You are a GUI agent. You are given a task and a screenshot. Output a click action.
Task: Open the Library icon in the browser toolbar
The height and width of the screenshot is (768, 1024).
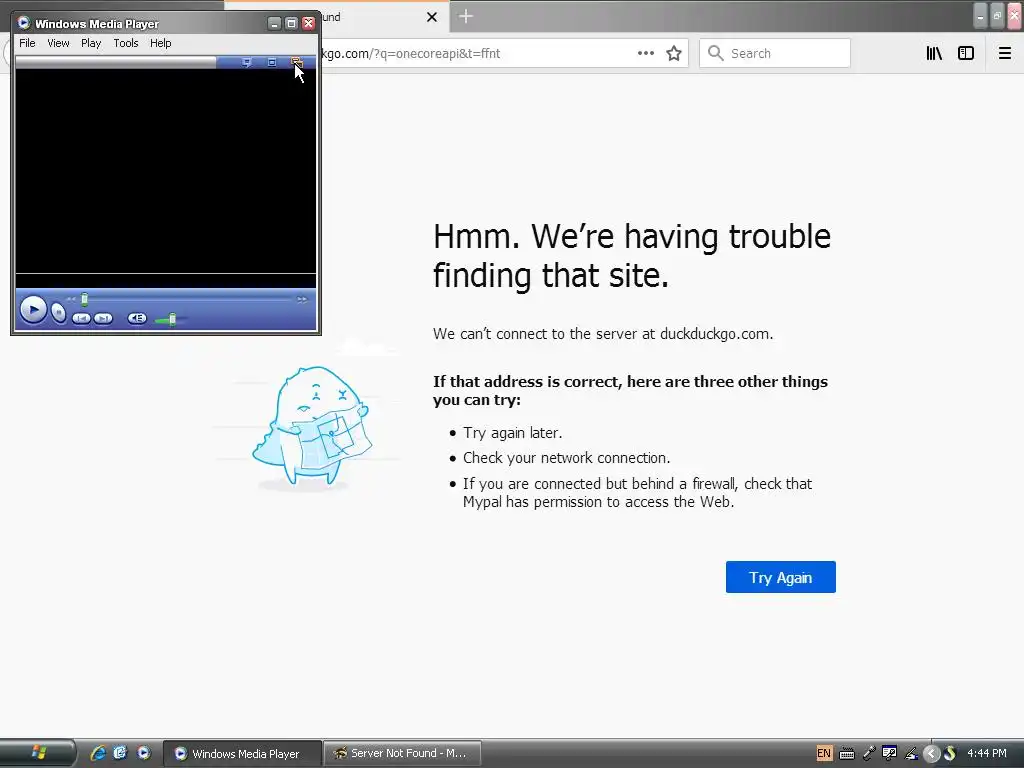(x=934, y=53)
